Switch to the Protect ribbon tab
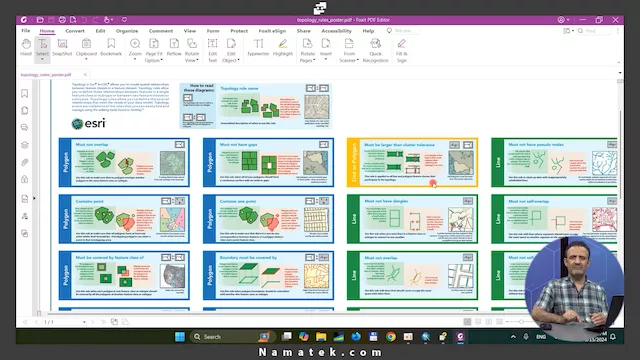 (x=239, y=31)
